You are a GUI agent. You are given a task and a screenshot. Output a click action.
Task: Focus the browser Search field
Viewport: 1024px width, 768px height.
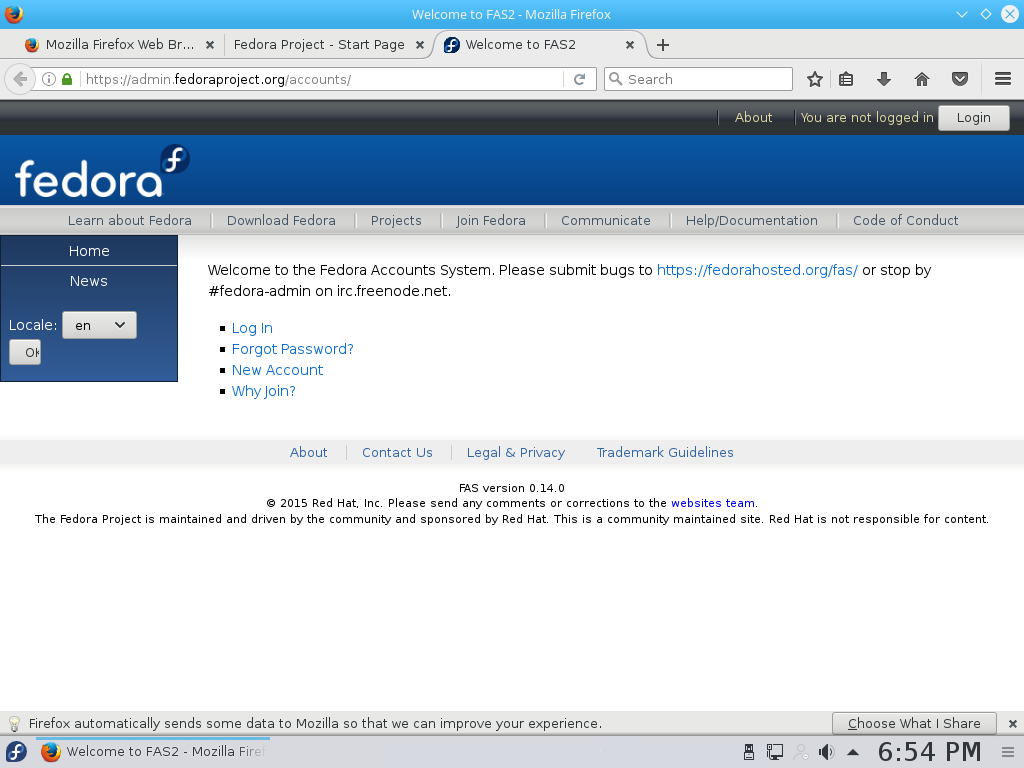[x=699, y=79]
